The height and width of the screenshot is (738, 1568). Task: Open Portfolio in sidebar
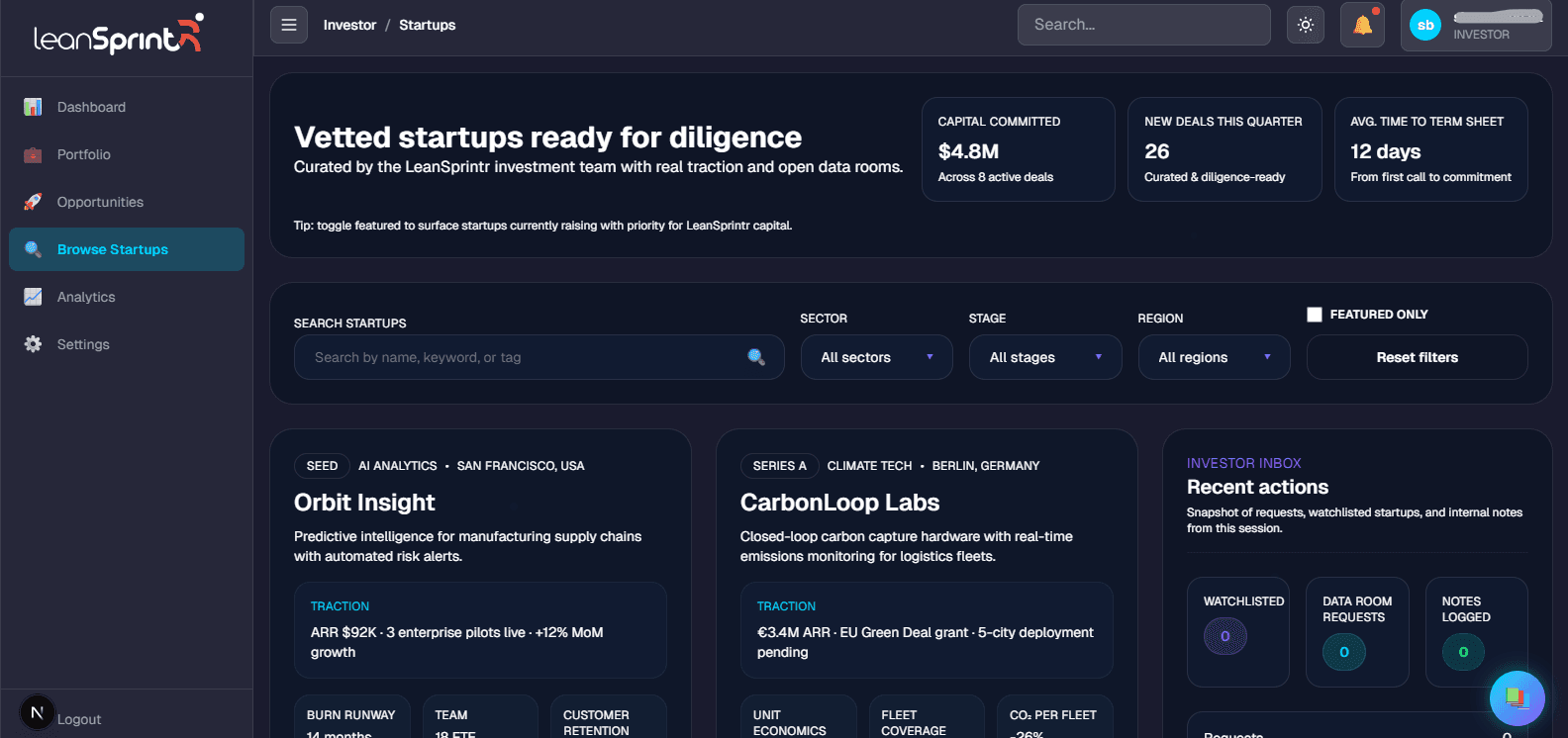tap(127, 154)
